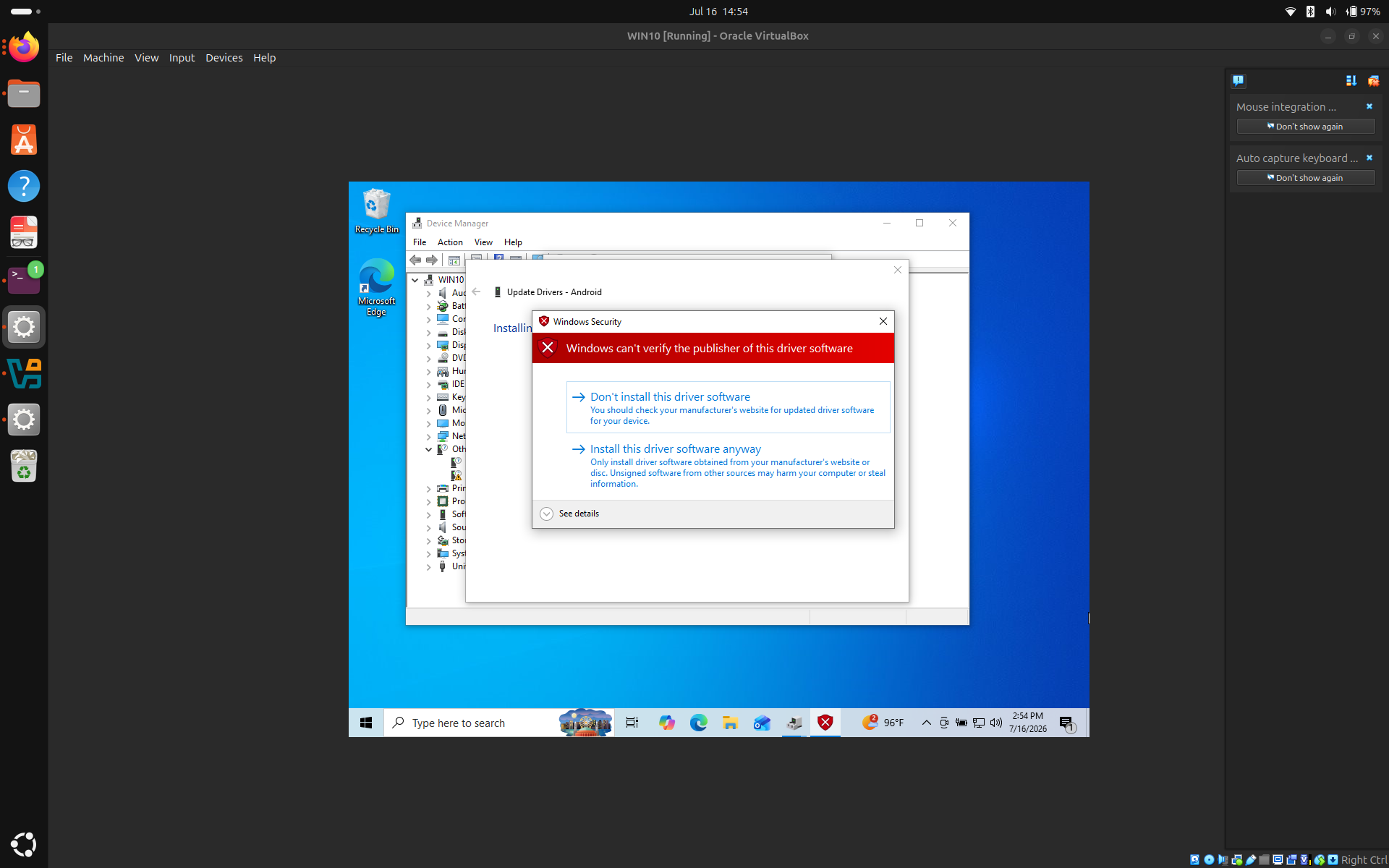This screenshot has width=1389, height=868.
Task: Expand the See details section
Action: [x=570, y=514]
